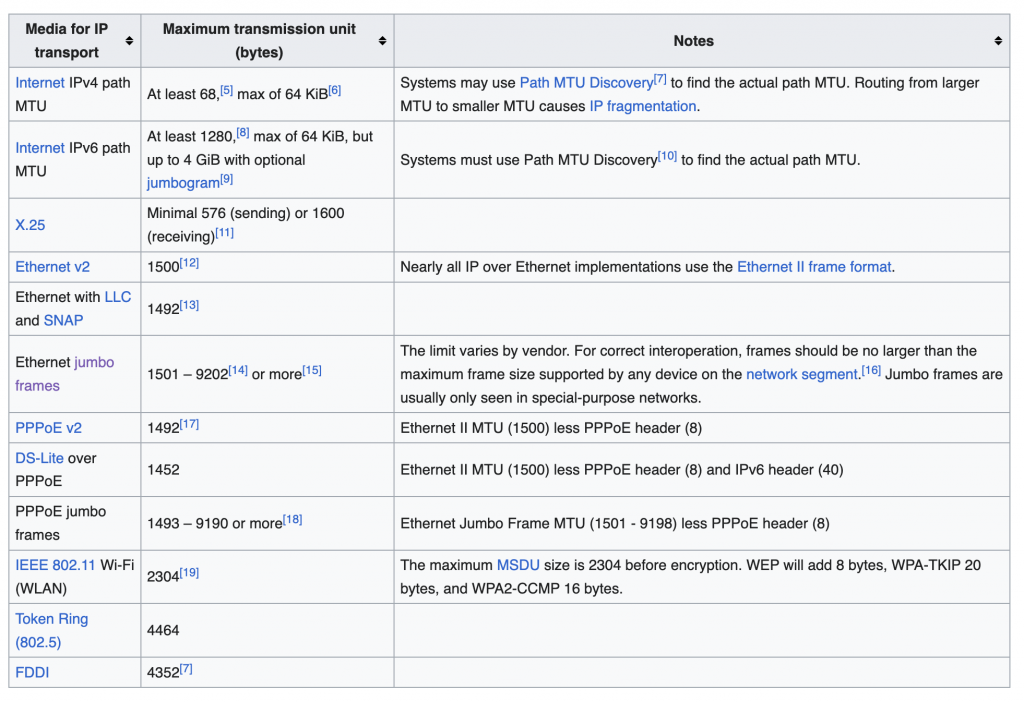
Task: Click the X.25 link
Action: point(30,225)
